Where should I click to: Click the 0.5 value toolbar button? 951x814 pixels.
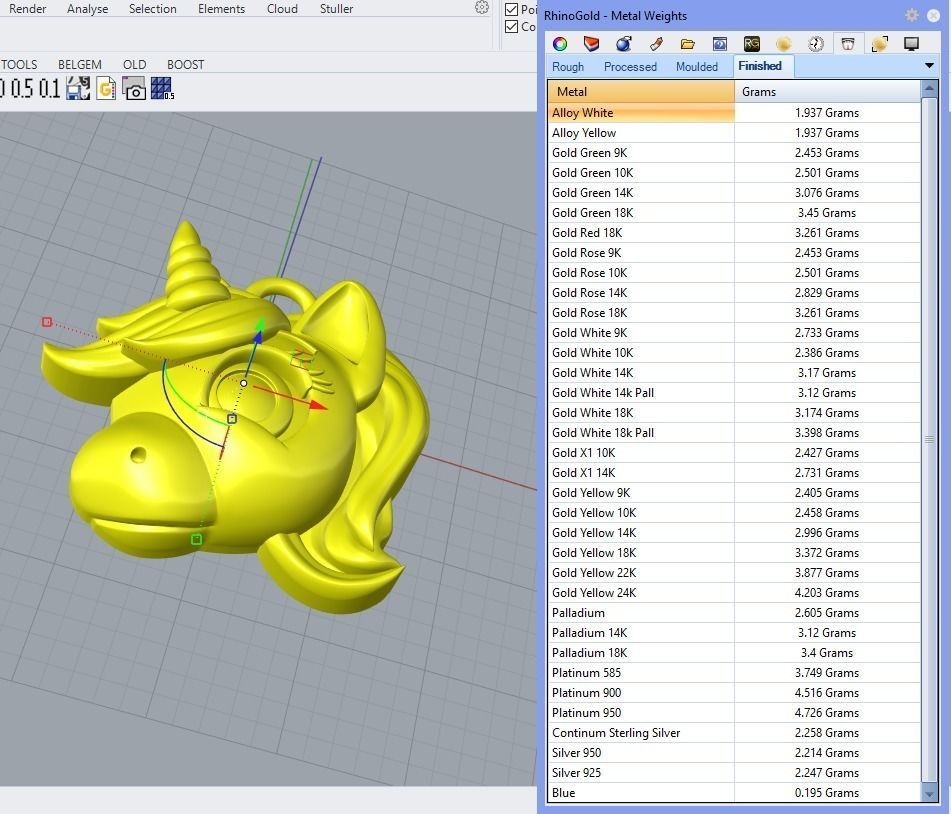click(22, 89)
